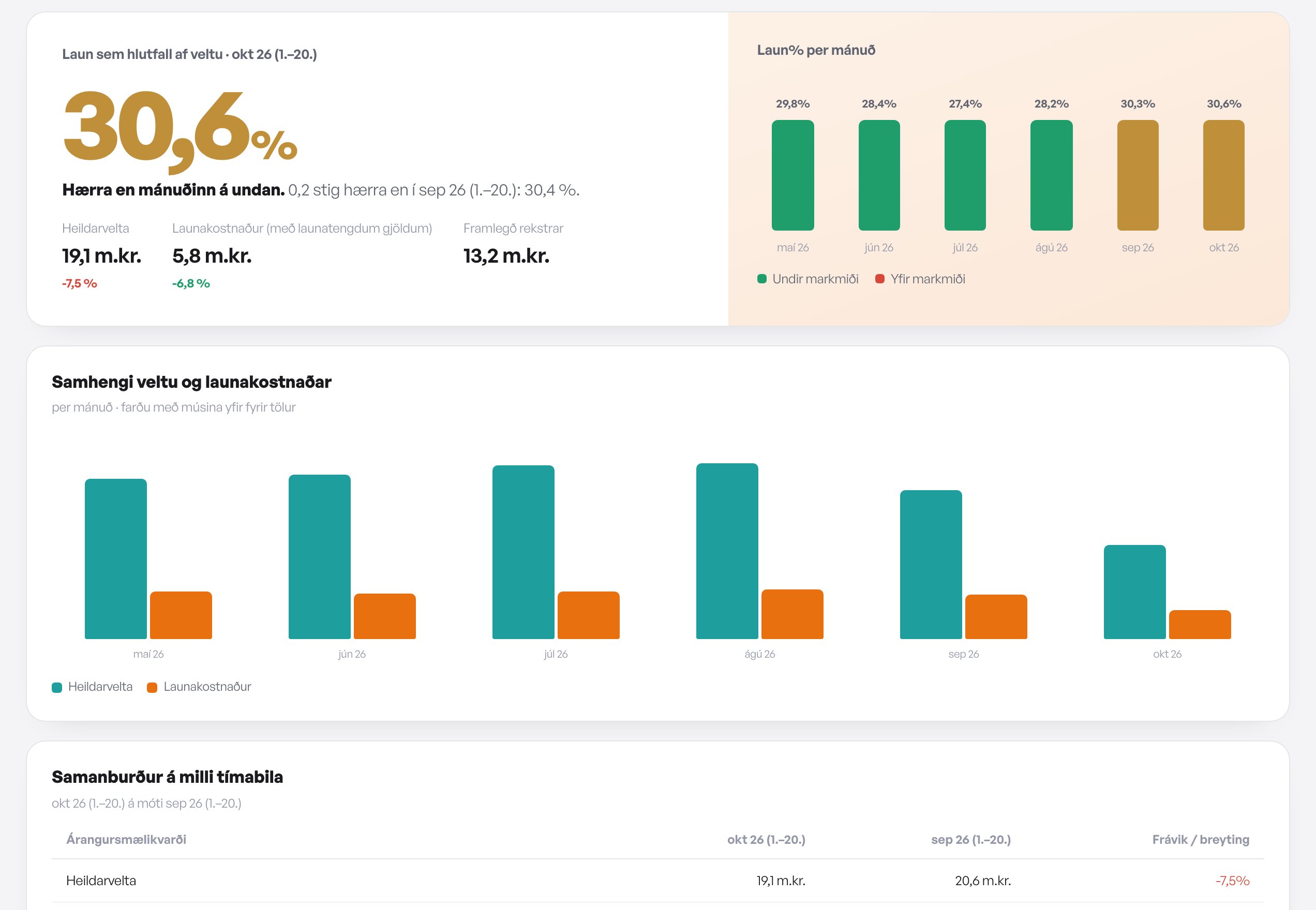The image size is (1316, 910).
Task: Select the júl 26 bar showing 27,4%
Action: click(965, 175)
